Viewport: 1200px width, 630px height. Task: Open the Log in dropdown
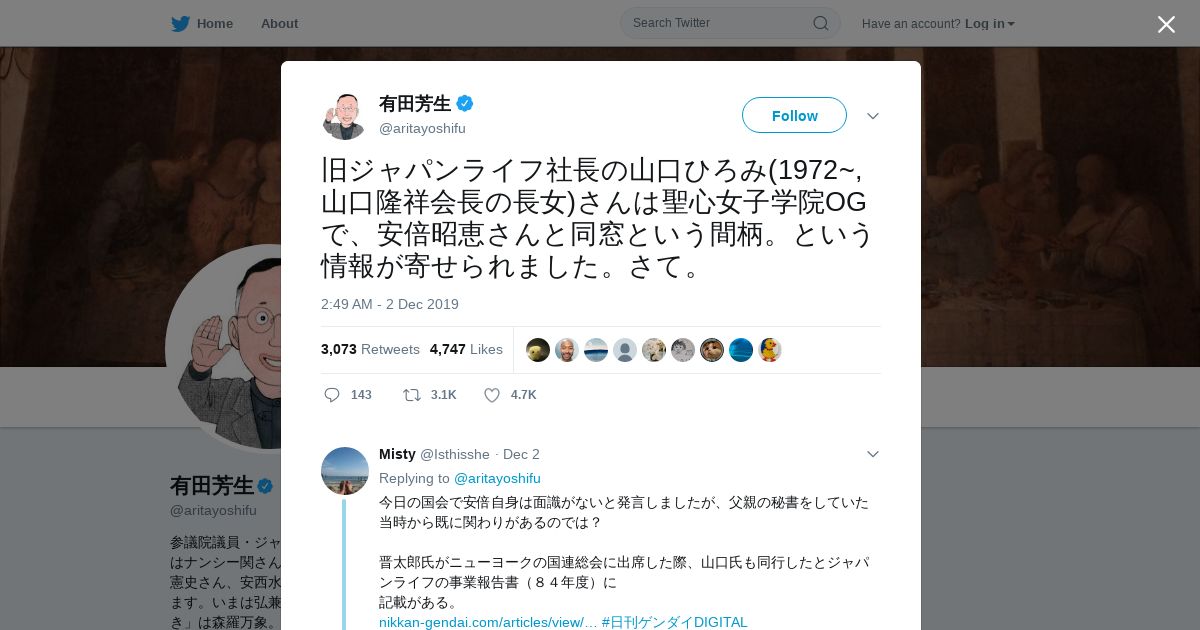pos(990,23)
